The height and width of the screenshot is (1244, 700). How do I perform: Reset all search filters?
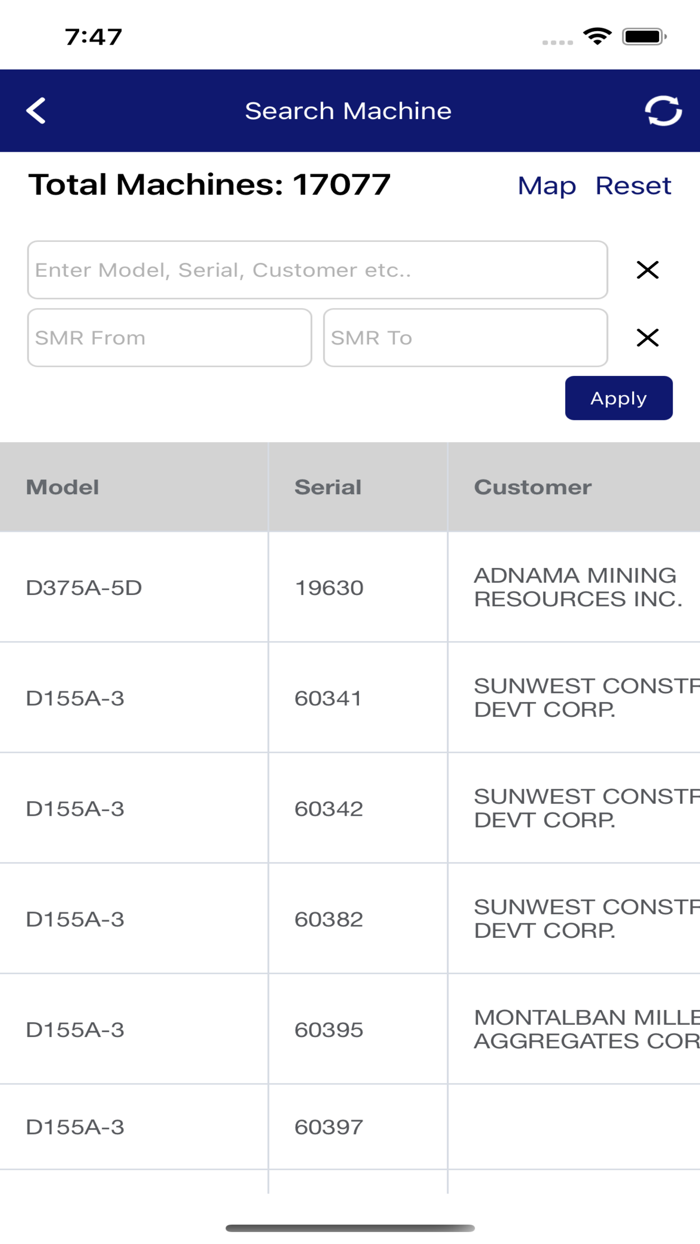click(633, 186)
